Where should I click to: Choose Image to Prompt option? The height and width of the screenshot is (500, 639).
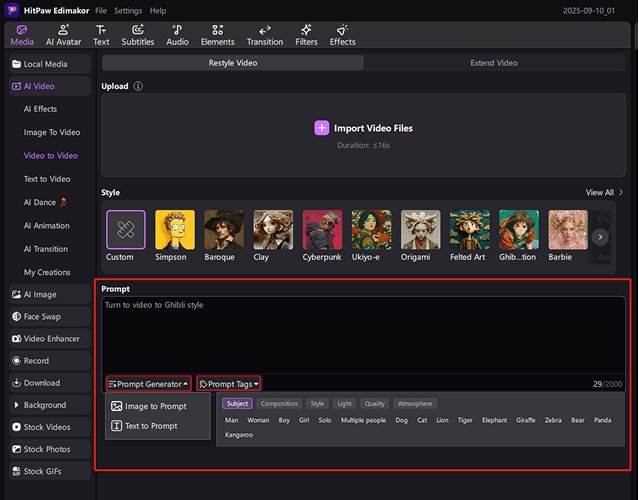(x=149, y=406)
